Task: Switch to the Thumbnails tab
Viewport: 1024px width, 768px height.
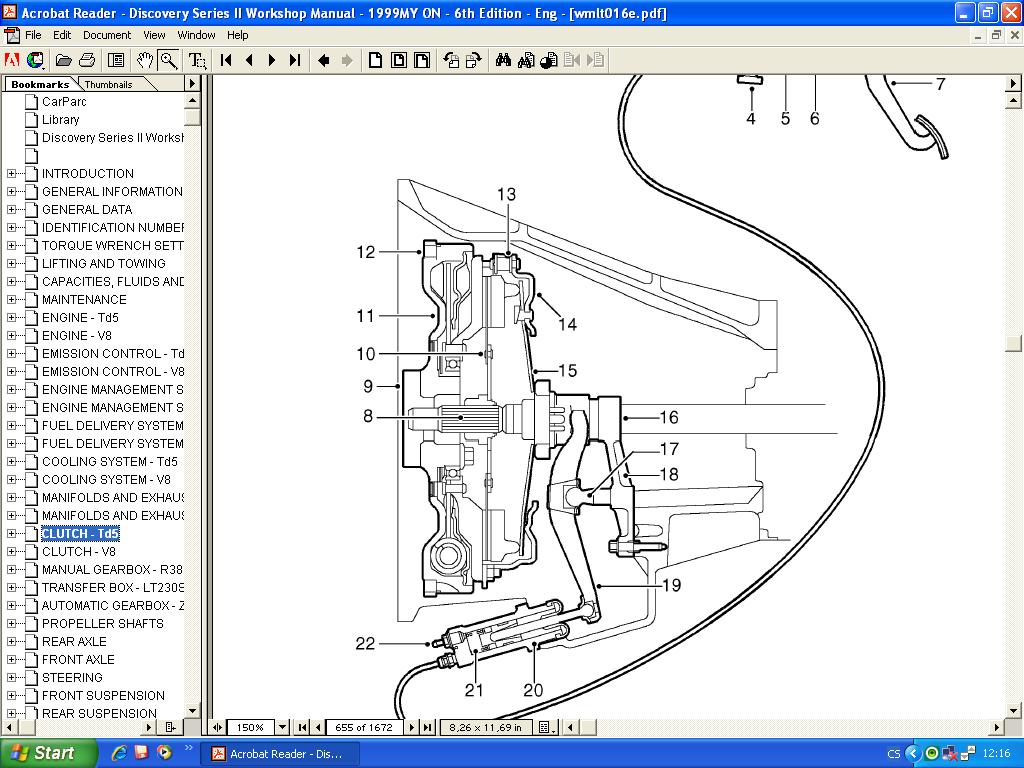Action: 108,85
